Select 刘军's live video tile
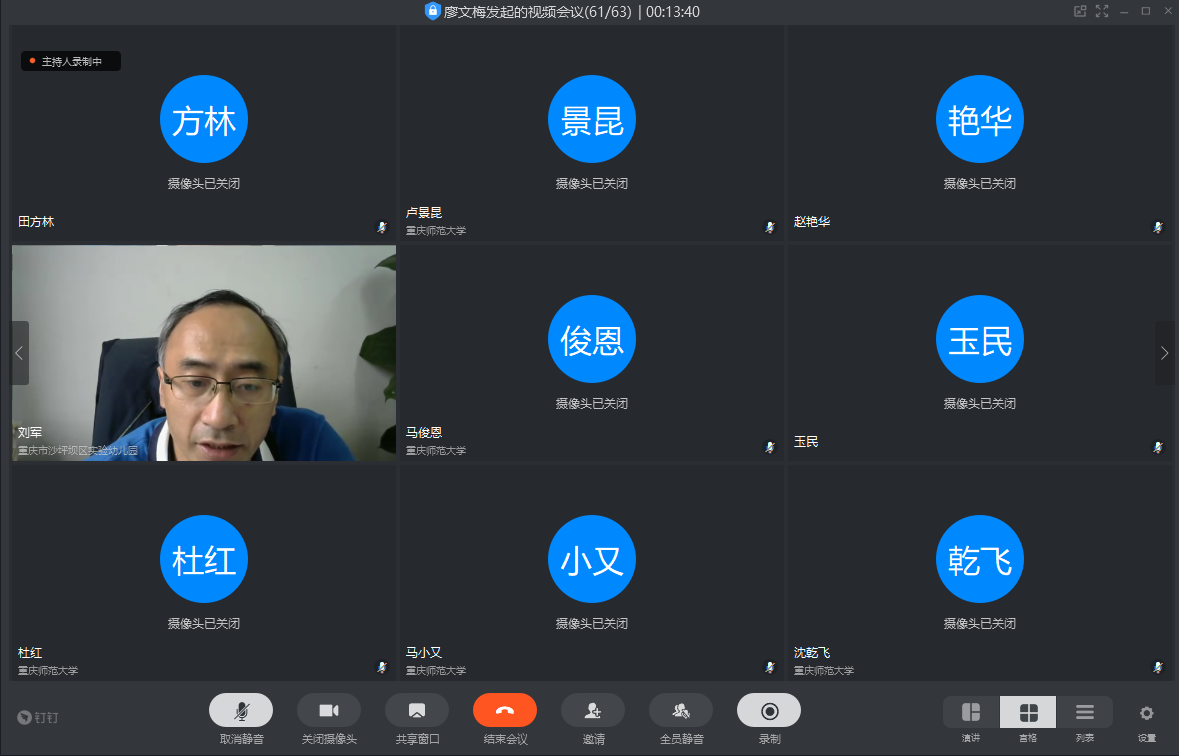 click(x=204, y=353)
